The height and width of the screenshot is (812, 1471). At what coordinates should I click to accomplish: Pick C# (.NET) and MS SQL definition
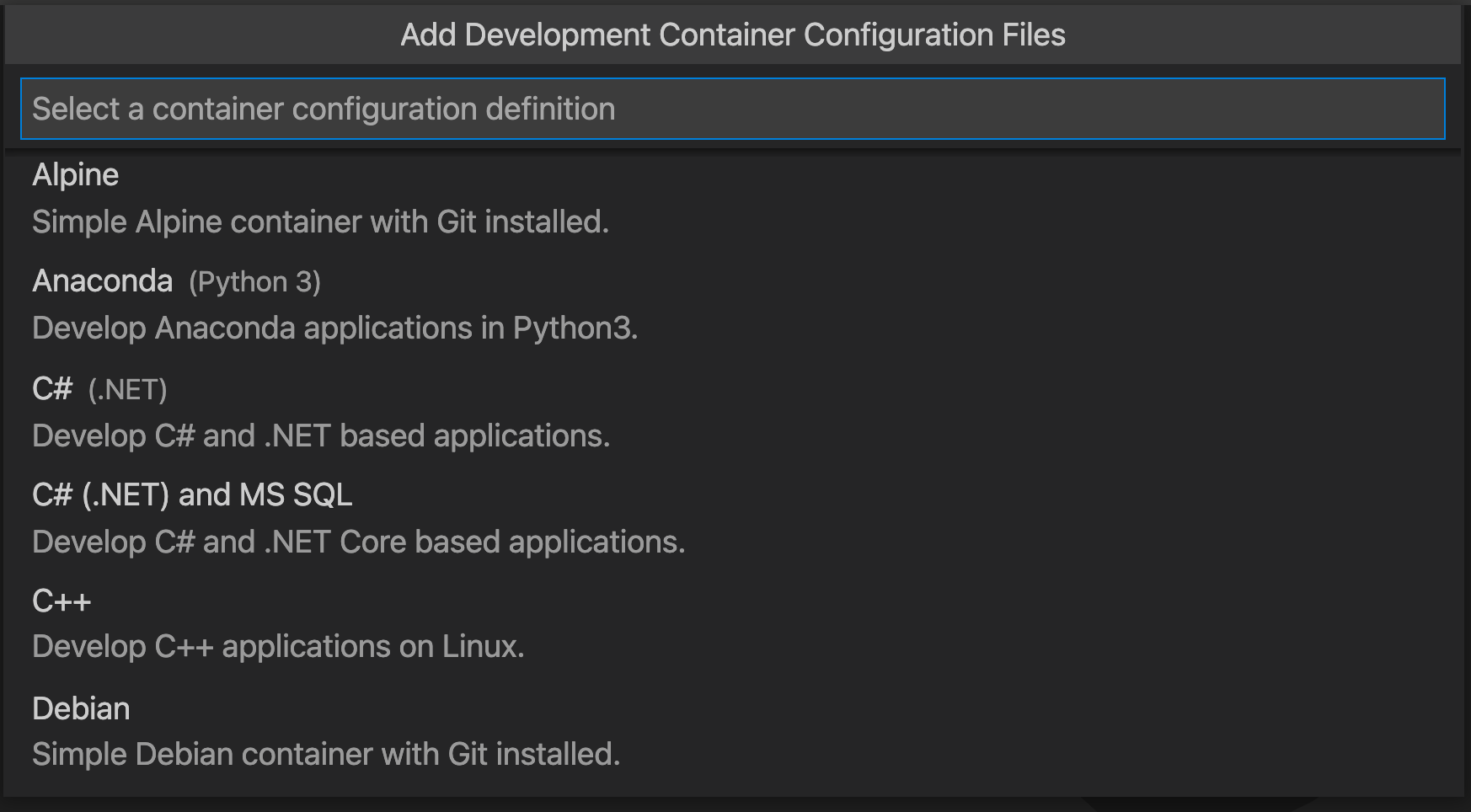point(732,518)
